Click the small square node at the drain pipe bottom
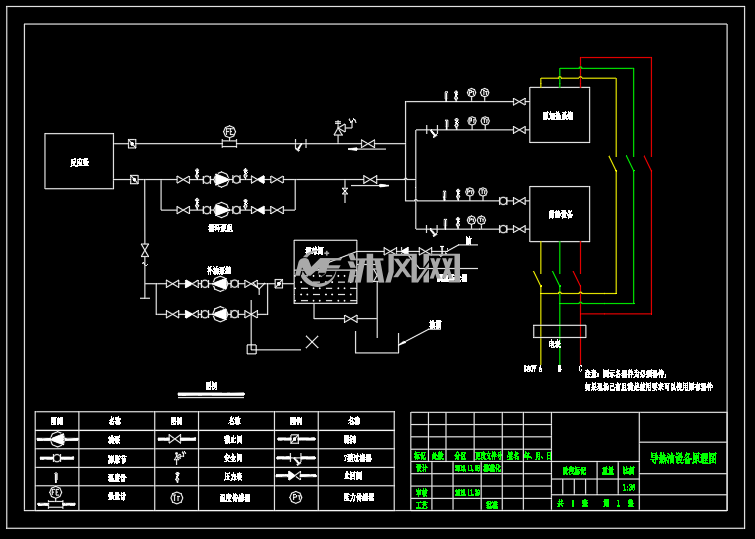 pos(251,349)
